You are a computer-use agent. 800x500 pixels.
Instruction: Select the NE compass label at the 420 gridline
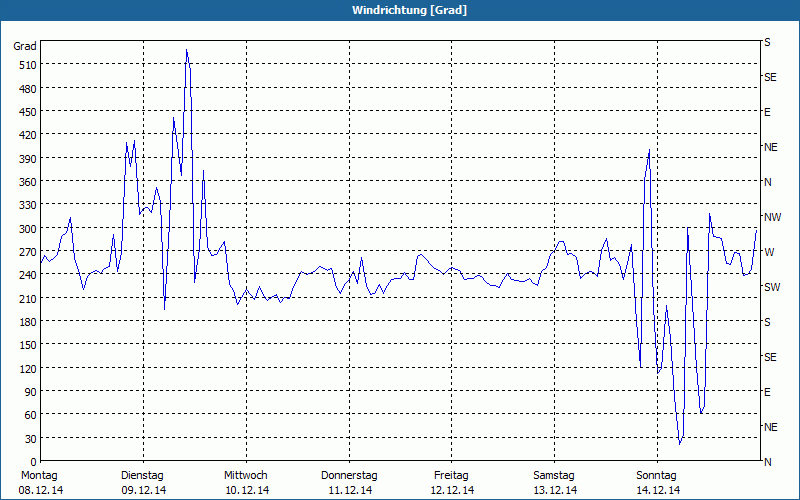tap(770, 147)
